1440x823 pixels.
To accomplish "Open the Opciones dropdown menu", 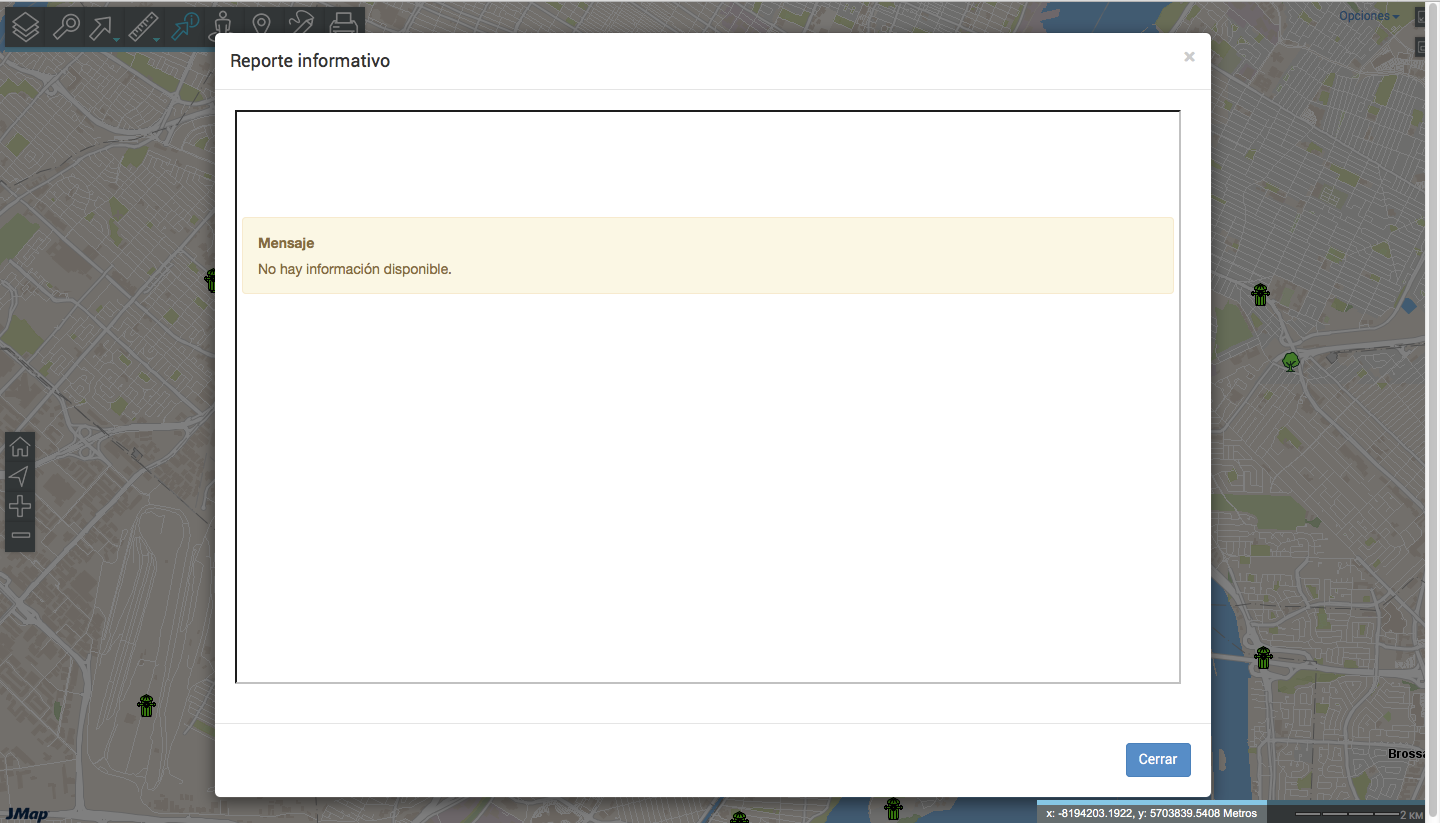I will [1369, 16].
